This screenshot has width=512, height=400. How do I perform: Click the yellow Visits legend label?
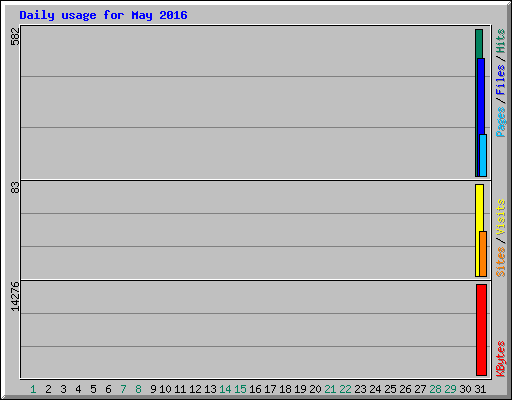pyautogui.click(x=500, y=217)
